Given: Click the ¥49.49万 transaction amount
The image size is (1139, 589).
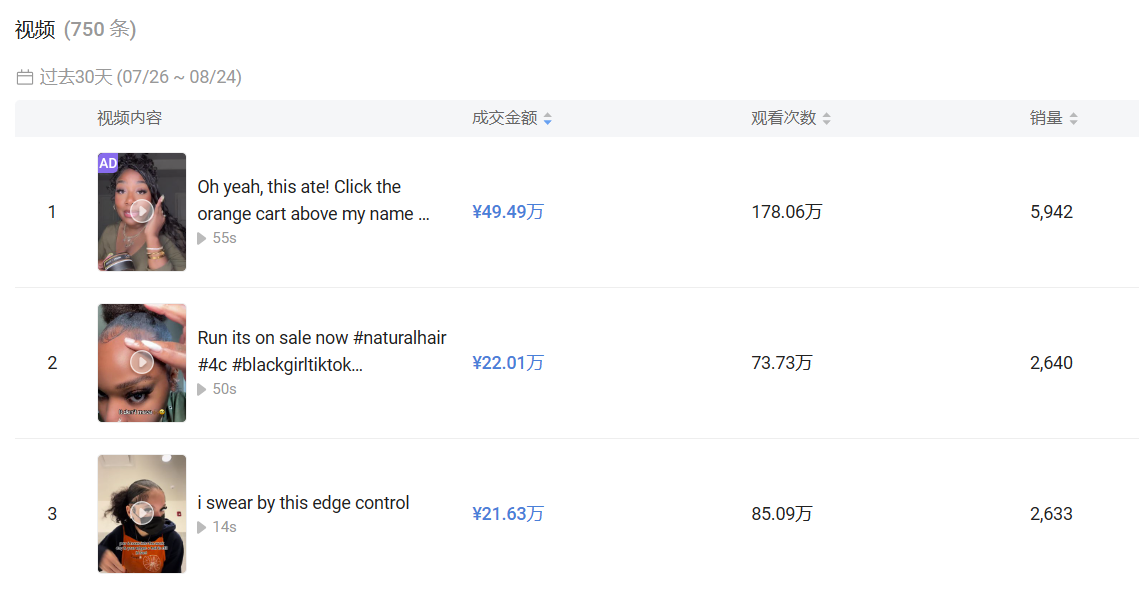Looking at the screenshot, I should tap(508, 212).
